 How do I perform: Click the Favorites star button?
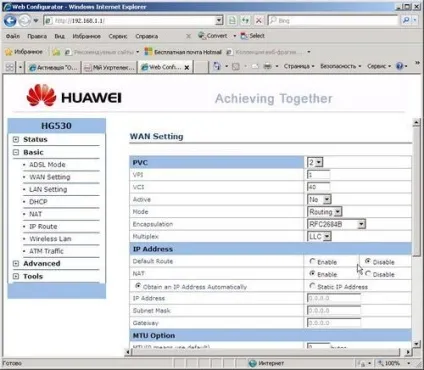pyautogui.click(x=24, y=52)
